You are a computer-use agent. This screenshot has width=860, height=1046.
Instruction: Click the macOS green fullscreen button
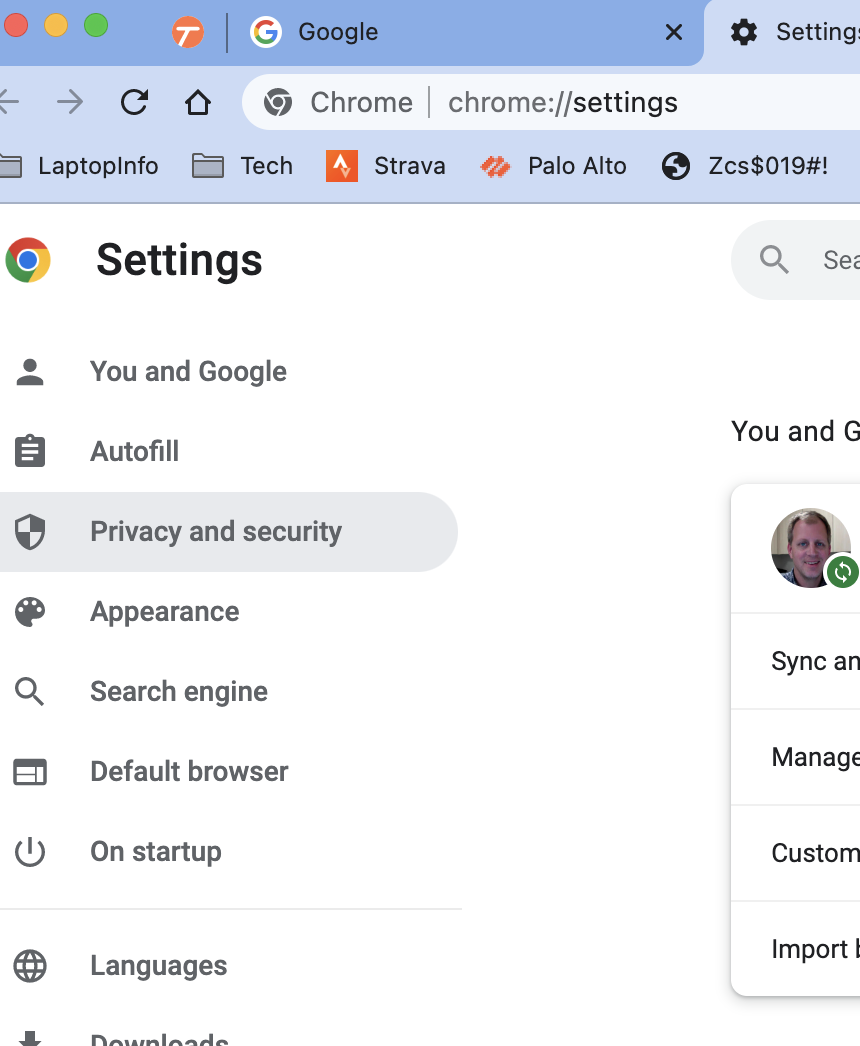click(x=96, y=25)
